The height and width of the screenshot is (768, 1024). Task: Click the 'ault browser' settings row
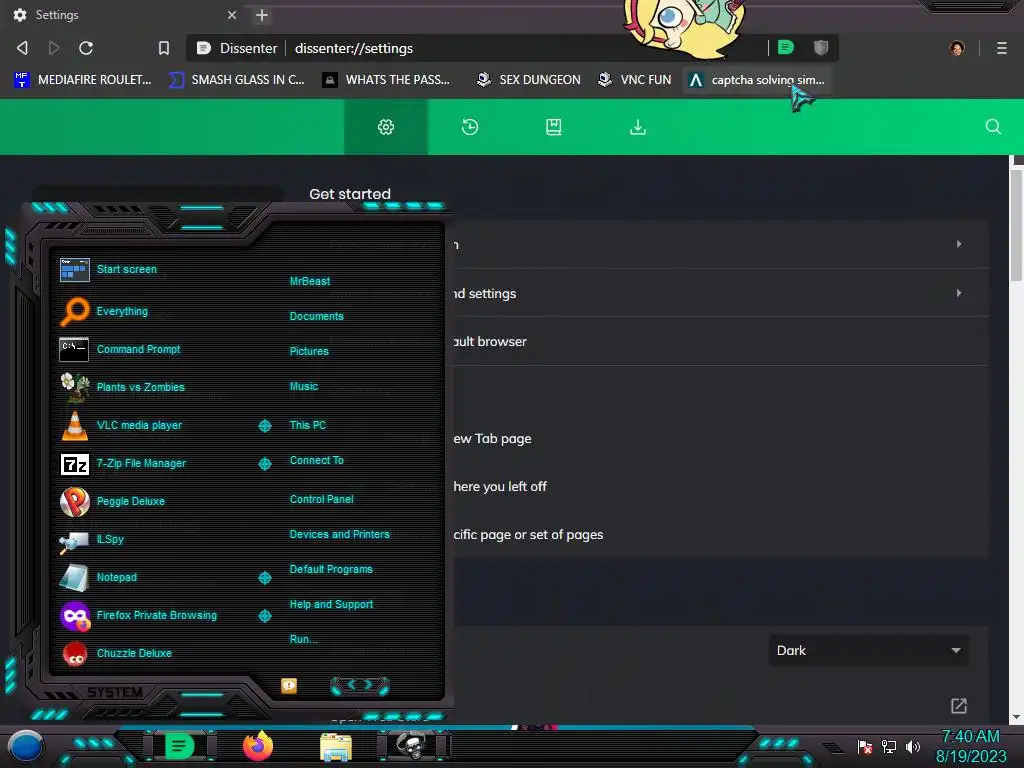click(x=721, y=342)
